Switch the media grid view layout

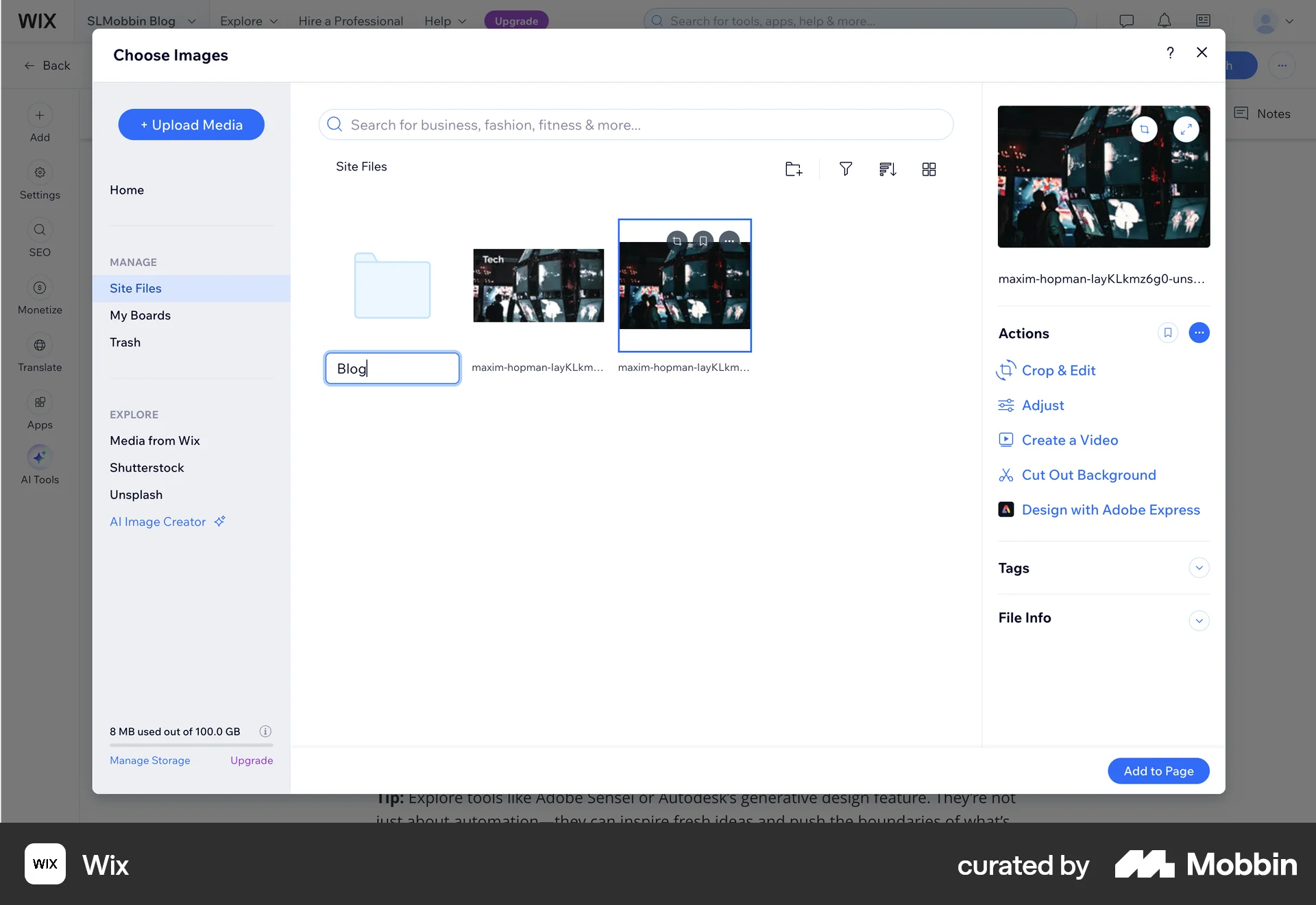tap(929, 169)
